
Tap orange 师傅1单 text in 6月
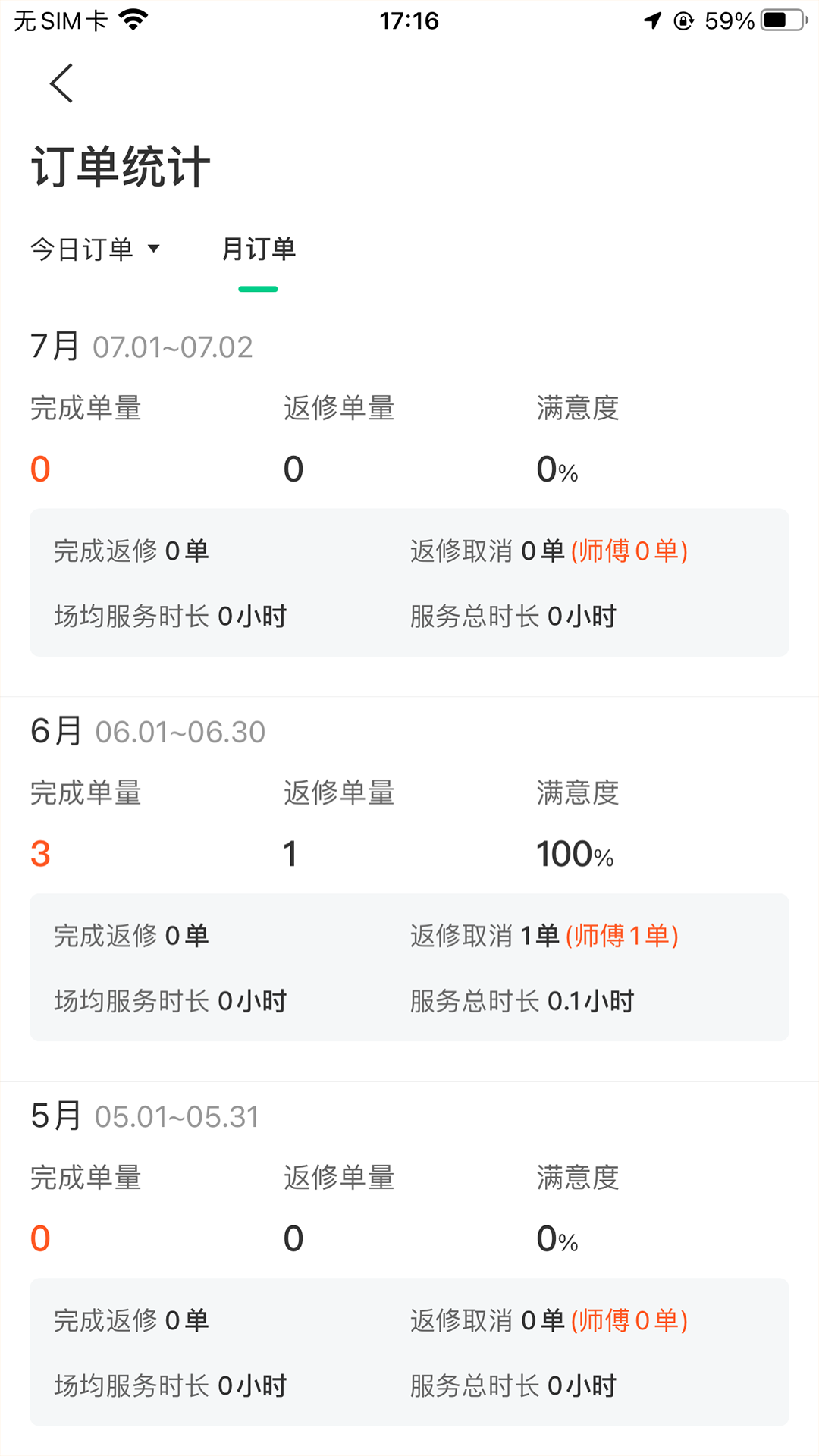click(x=622, y=936)
